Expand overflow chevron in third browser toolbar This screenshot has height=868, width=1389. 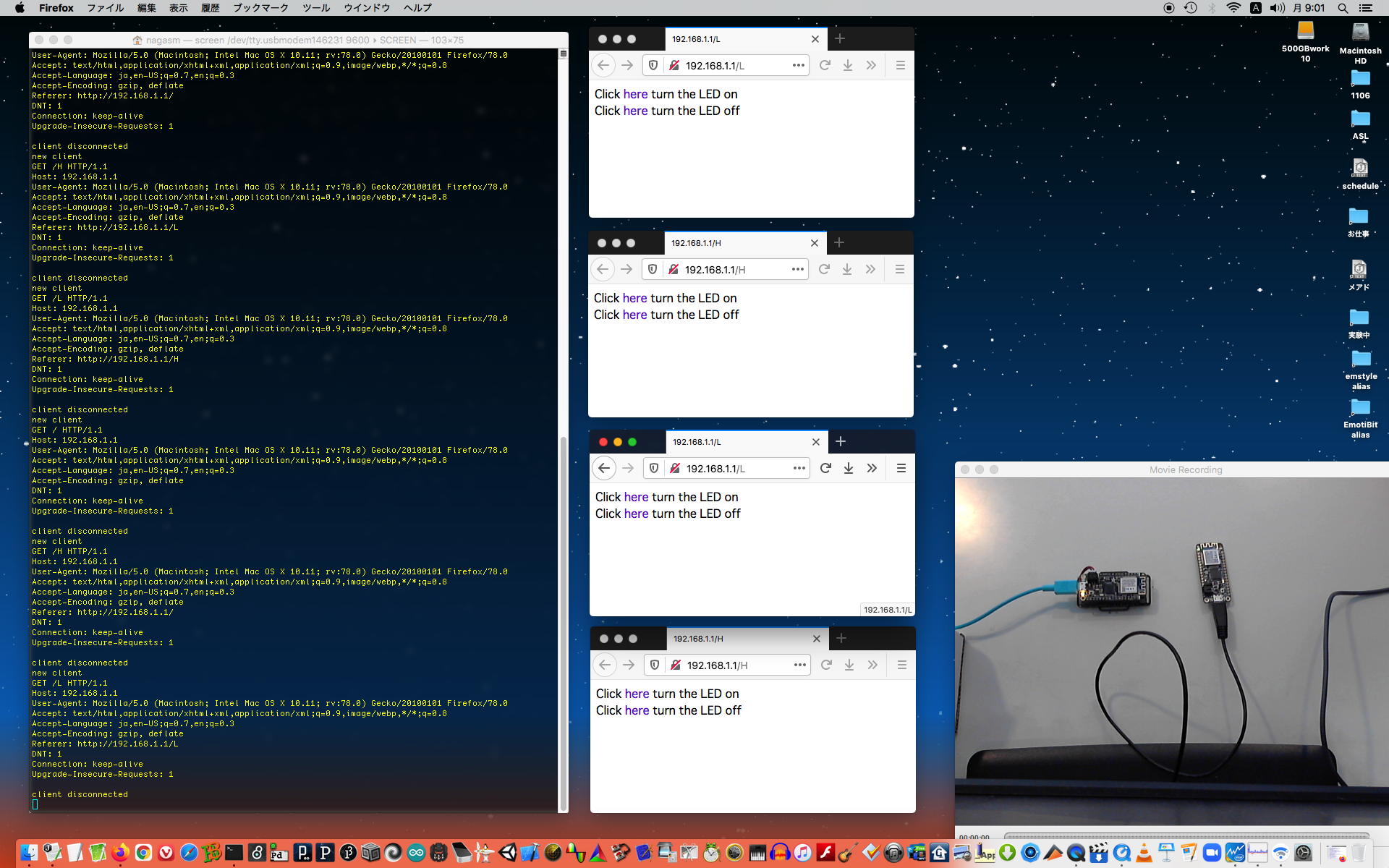tap(872, 468)
